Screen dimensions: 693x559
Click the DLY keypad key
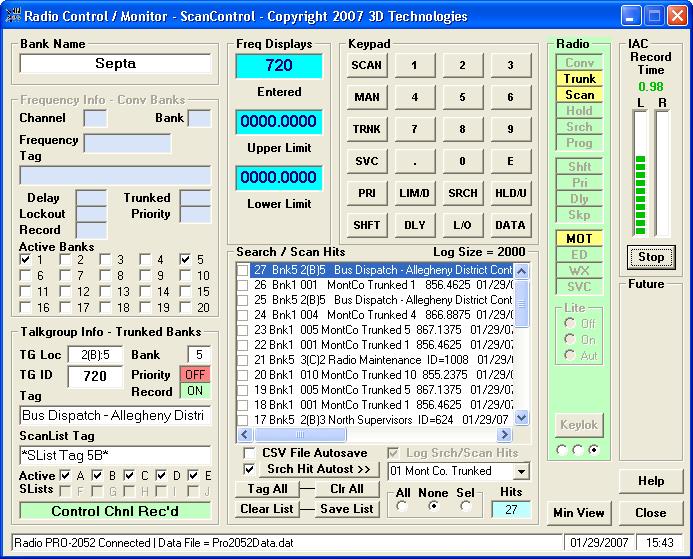click(x=415, y=225)
